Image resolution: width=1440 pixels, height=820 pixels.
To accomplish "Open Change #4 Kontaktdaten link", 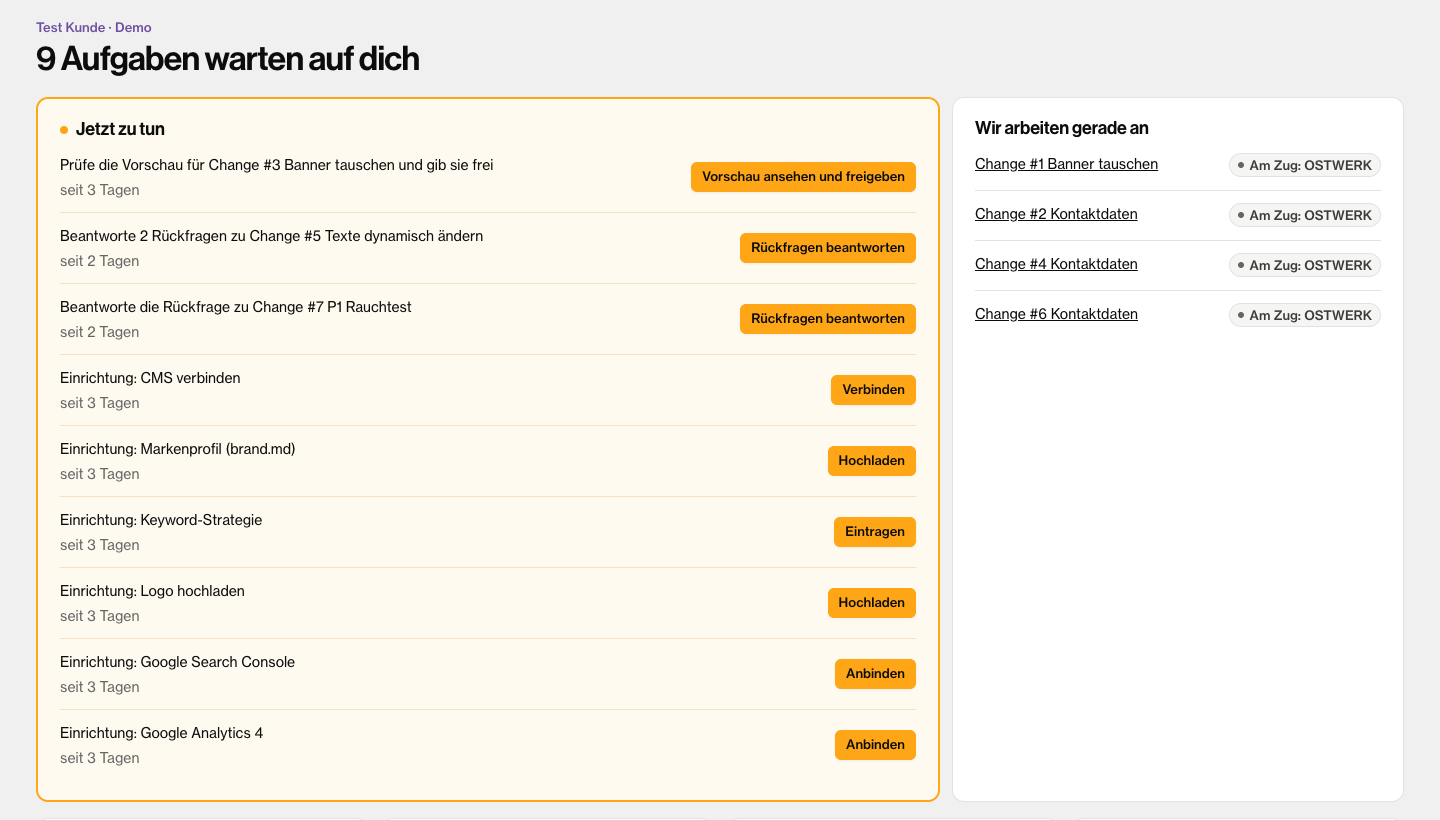I will (1056, 264).
